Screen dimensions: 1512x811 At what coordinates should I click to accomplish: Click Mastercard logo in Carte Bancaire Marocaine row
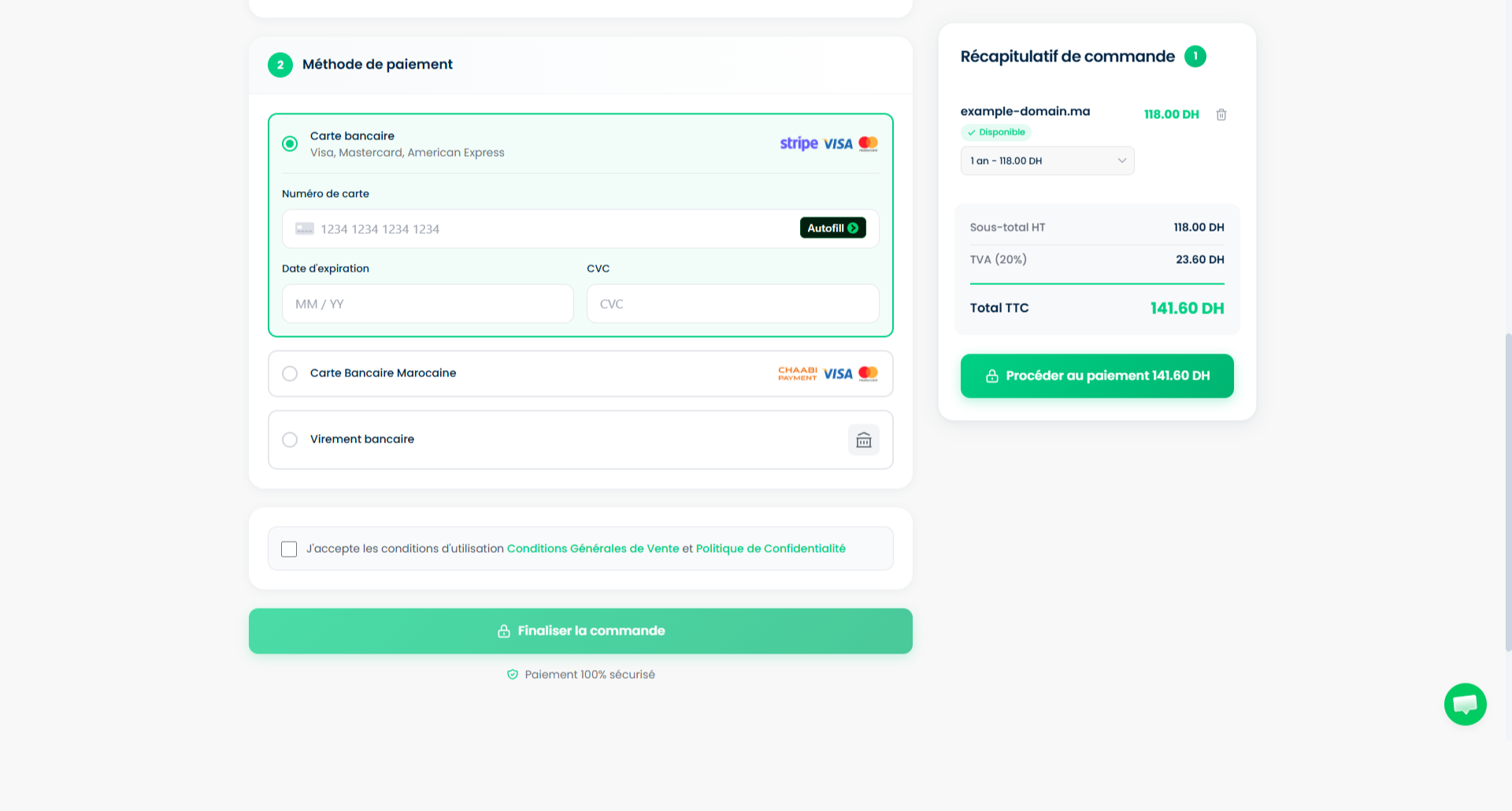pyautogui.click(x=869, y=374)
